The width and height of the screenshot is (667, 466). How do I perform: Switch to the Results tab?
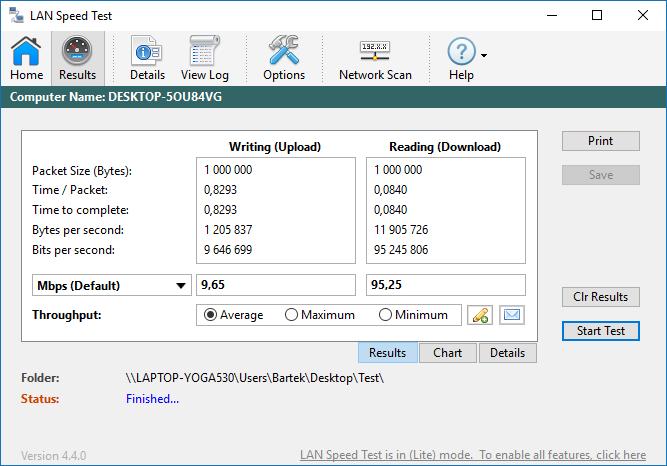388,353
